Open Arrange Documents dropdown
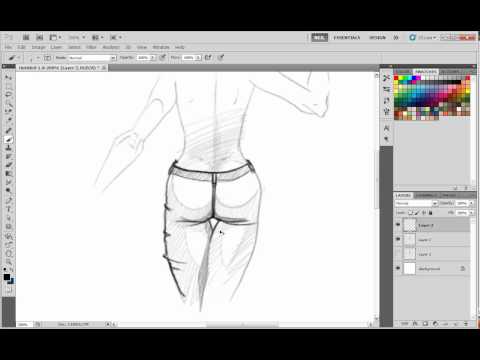The width and height of the screenshot is (480, 360). click(x=98, y=37)
